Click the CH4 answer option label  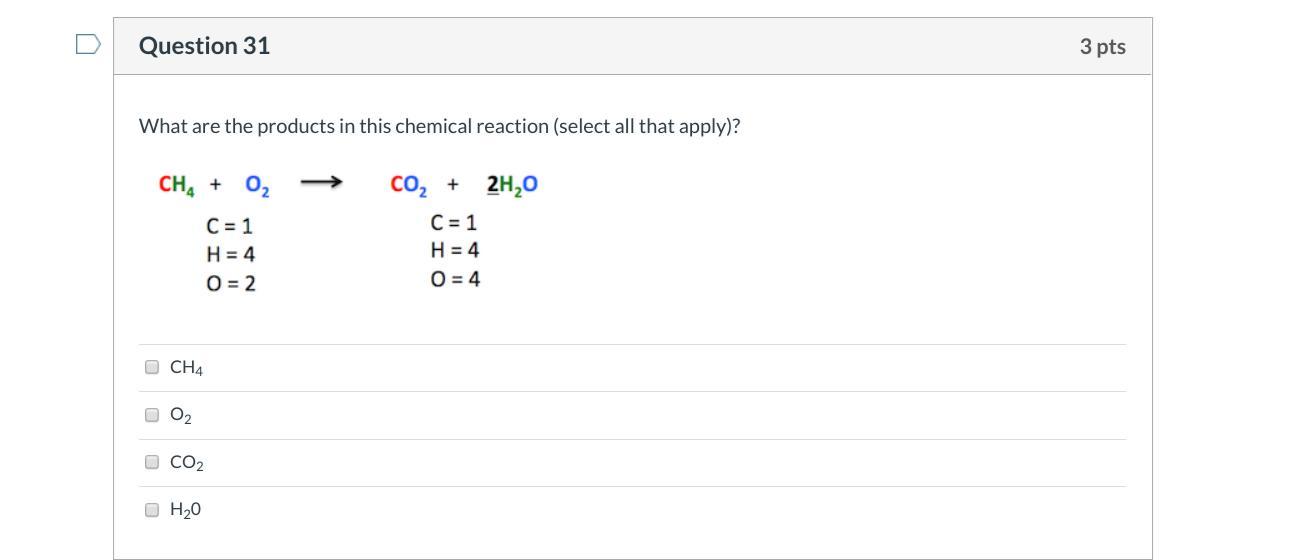(x=186, y=368)
